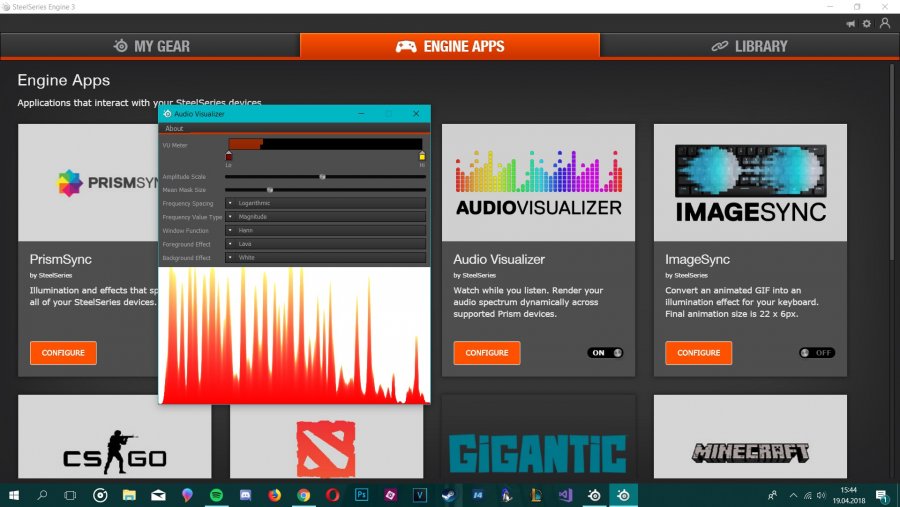Close the Audio Visualizer window
900x507 pixels.
pos(416,114)
